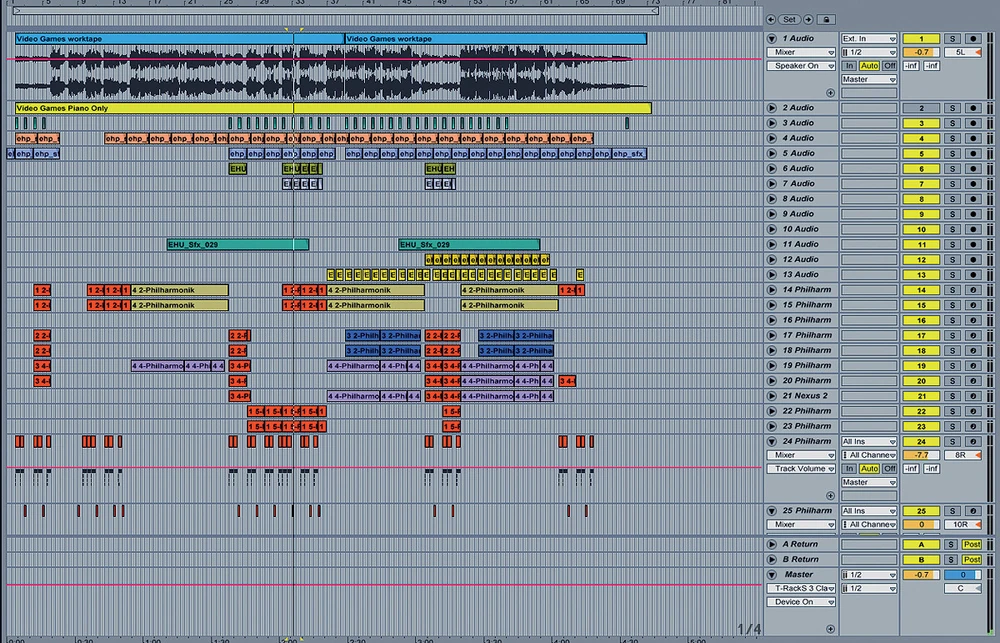
Task: Collapse the Master track
Action: [772, 575]
